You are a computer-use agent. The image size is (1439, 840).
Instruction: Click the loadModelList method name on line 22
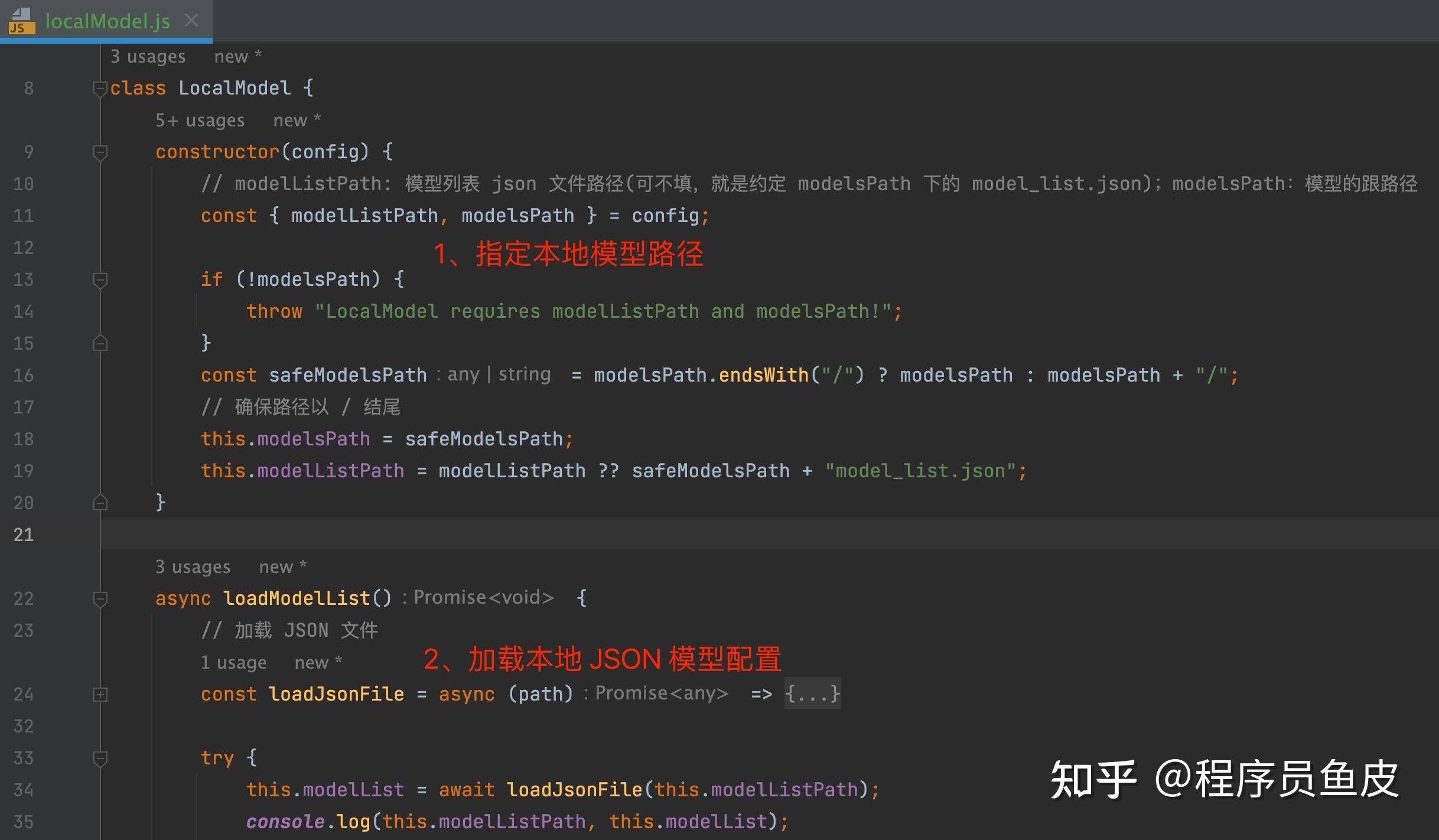pos(297,599)
